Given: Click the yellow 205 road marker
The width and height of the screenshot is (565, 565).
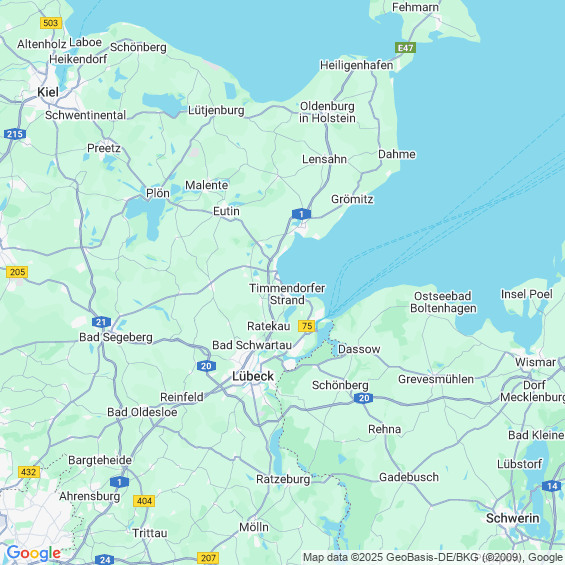Looking at the screenshot, I should 17,272.
